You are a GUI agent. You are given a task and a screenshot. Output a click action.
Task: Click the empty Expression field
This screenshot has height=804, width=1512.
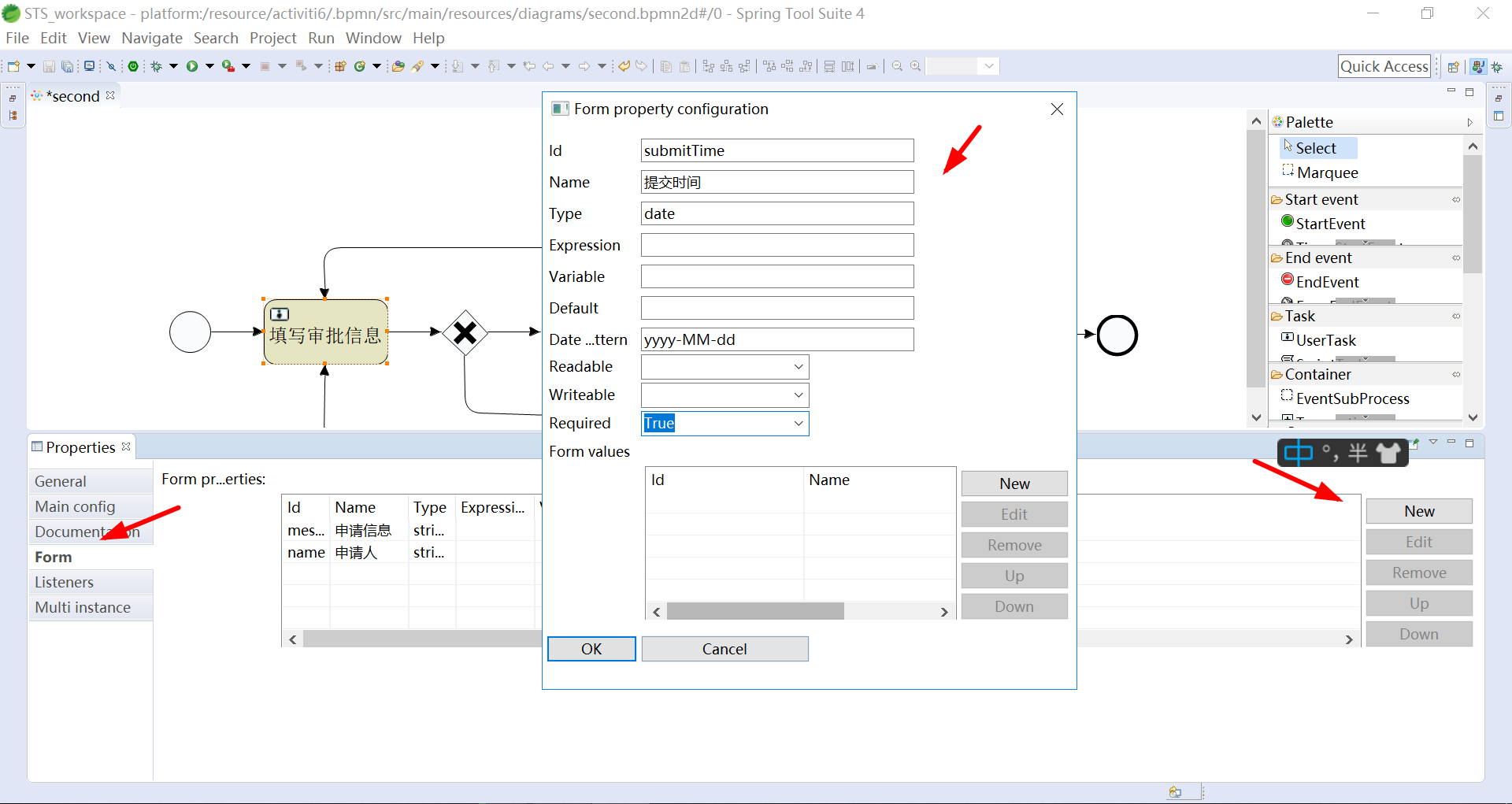777,245
